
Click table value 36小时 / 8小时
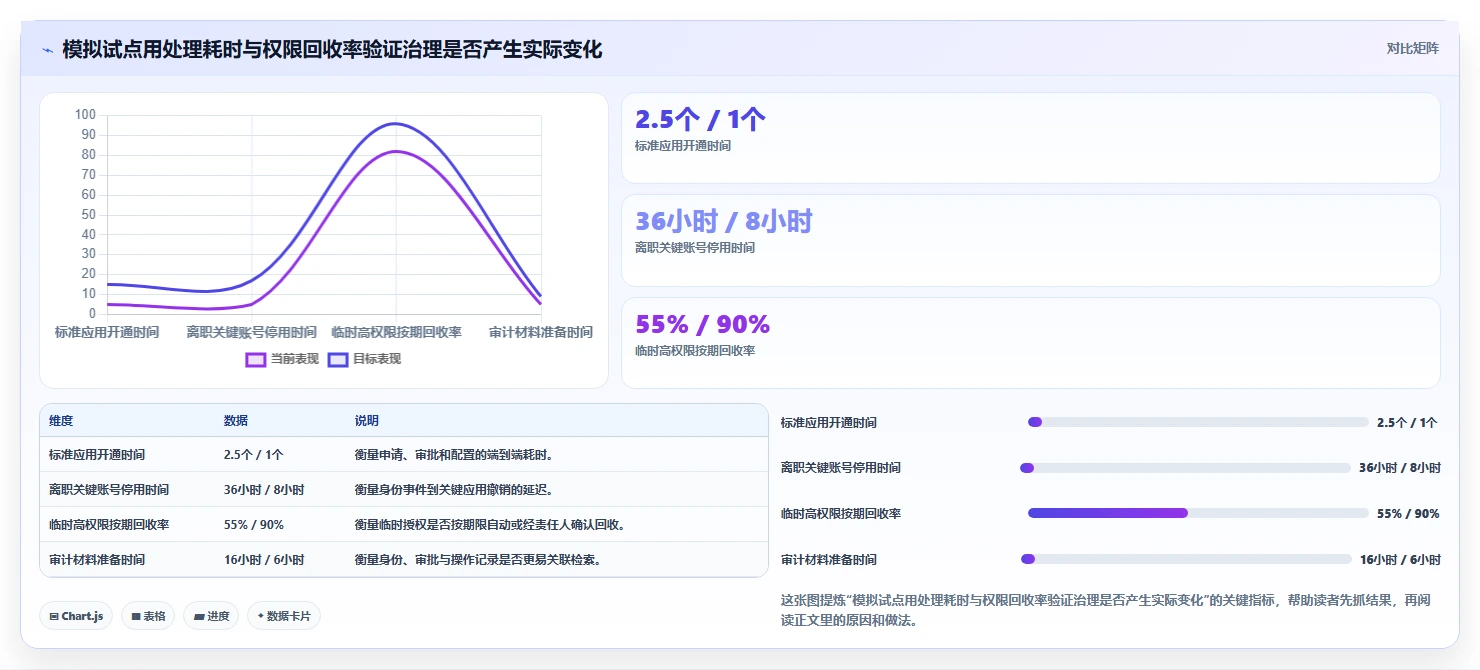[264, 490]
